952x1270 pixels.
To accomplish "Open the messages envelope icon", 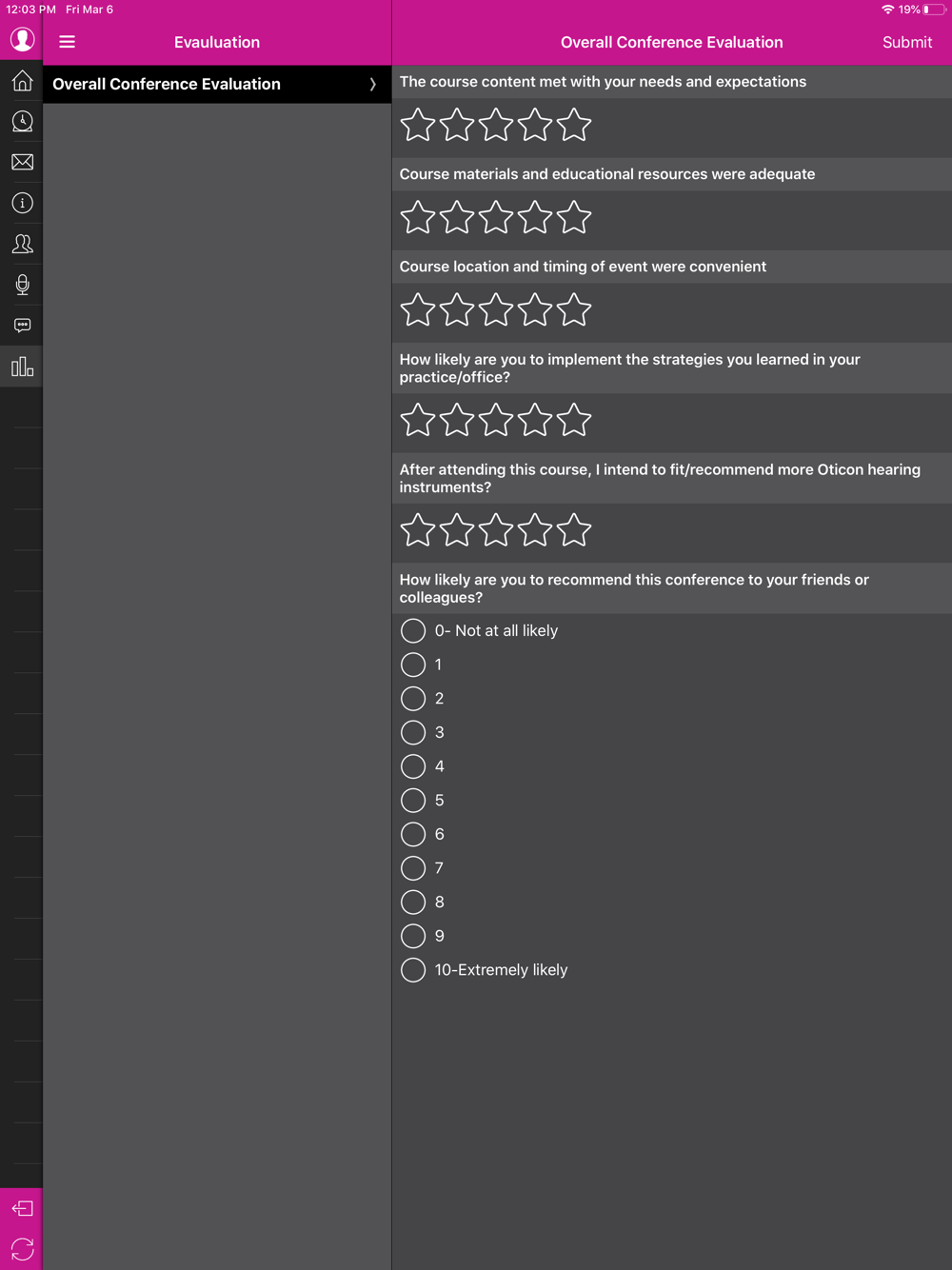I will point(22,163).
